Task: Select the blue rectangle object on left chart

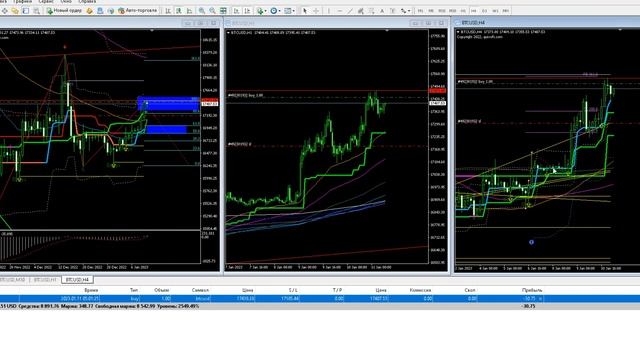Action: pyautogui.click(x=168, y=104)
